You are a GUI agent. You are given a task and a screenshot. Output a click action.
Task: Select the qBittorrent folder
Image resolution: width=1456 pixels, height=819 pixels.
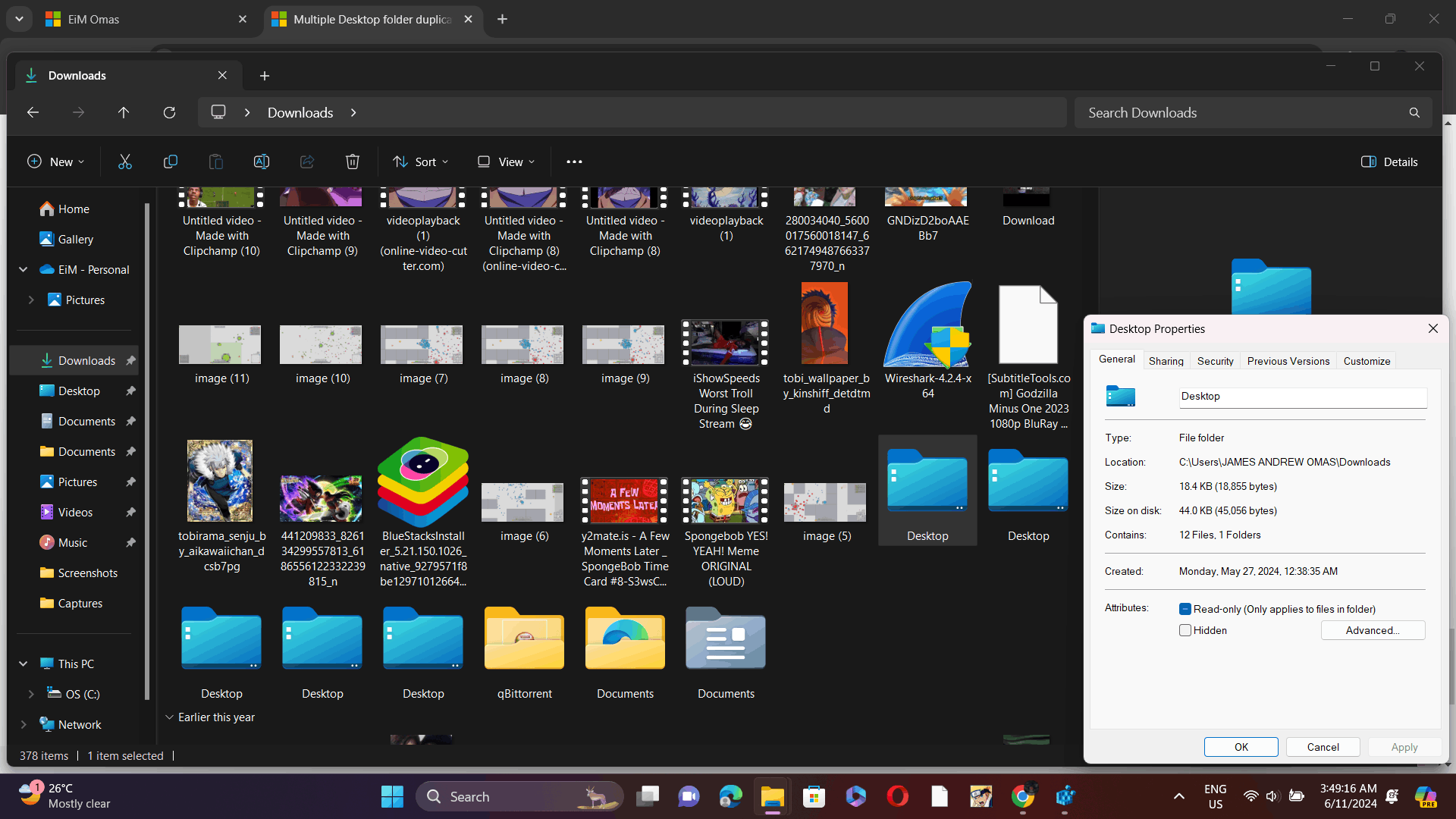[524, 639]
